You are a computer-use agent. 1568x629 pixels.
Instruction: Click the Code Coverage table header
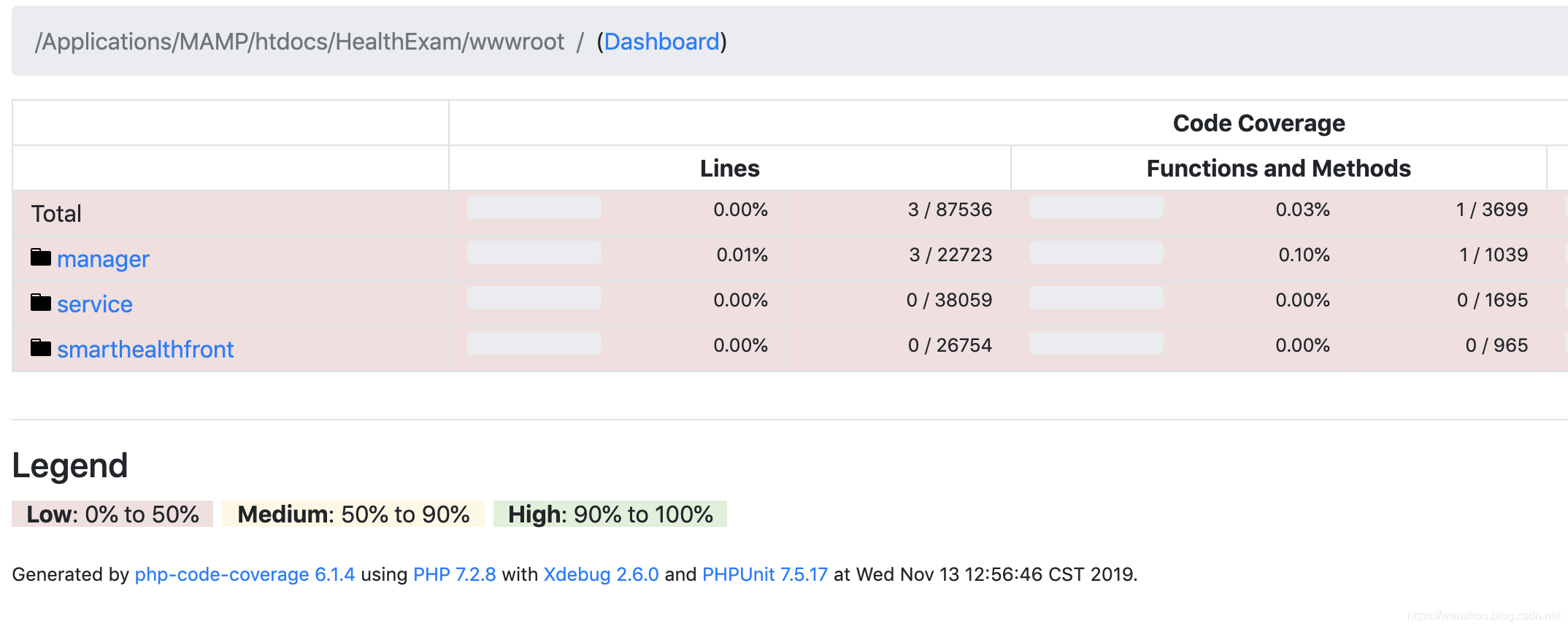(1258, 123)
